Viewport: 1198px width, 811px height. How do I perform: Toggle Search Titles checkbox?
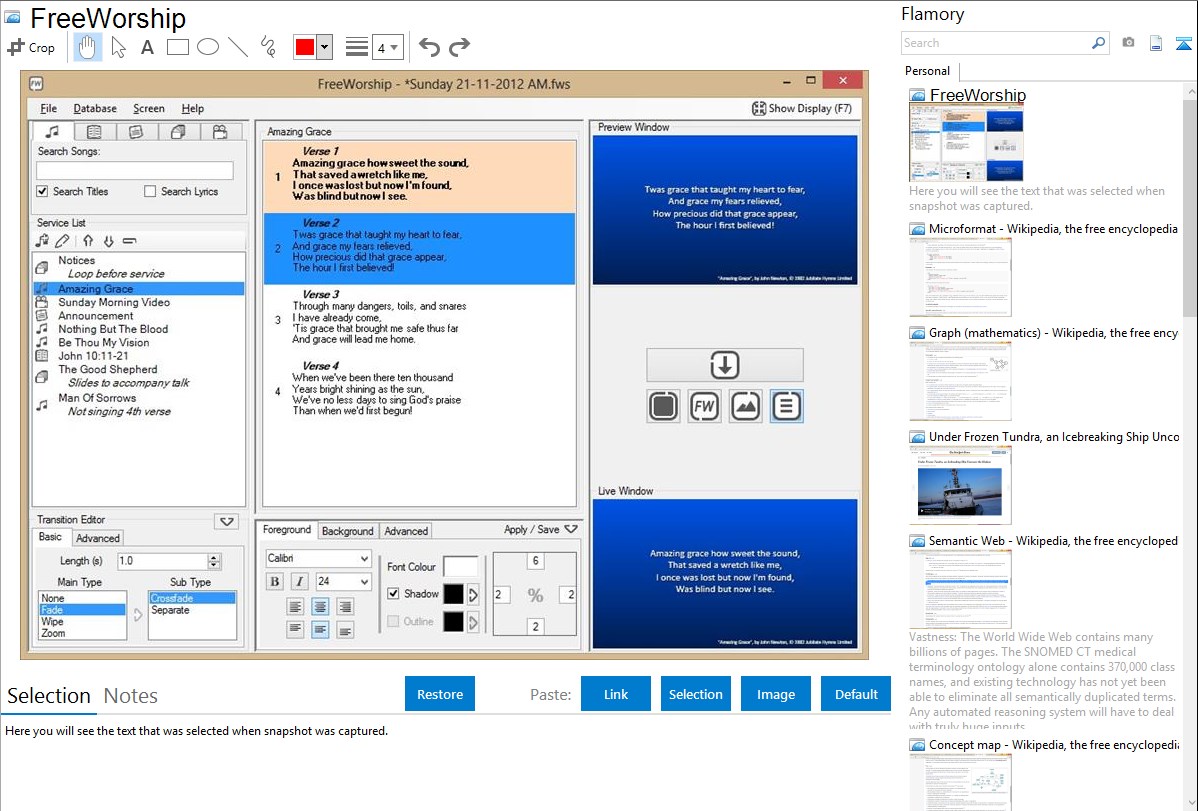[x=42, y=191]
